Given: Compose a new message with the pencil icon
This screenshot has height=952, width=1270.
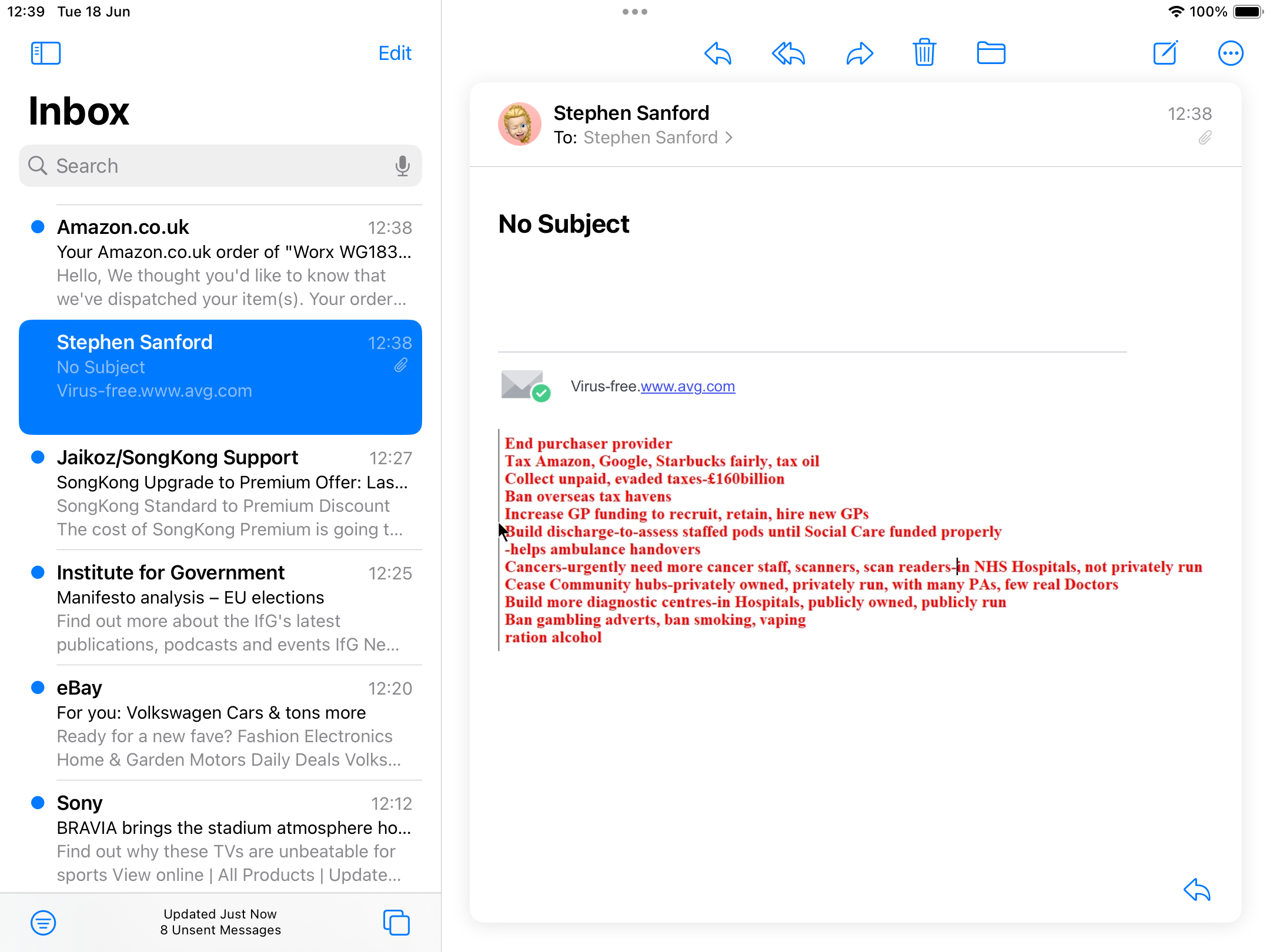Looking at the screenshot, I should click(1165, 53).
